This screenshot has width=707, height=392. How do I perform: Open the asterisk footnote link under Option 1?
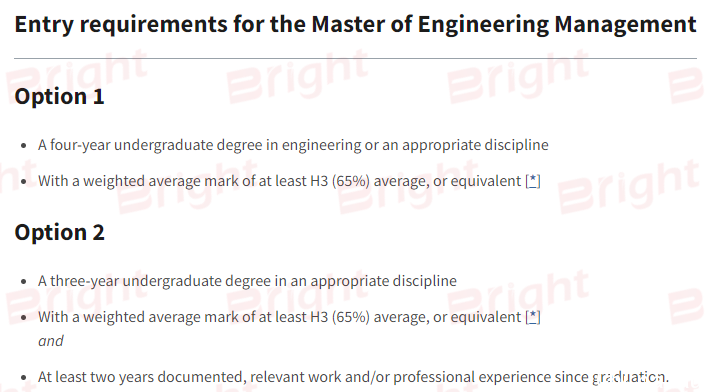point(533,181)
